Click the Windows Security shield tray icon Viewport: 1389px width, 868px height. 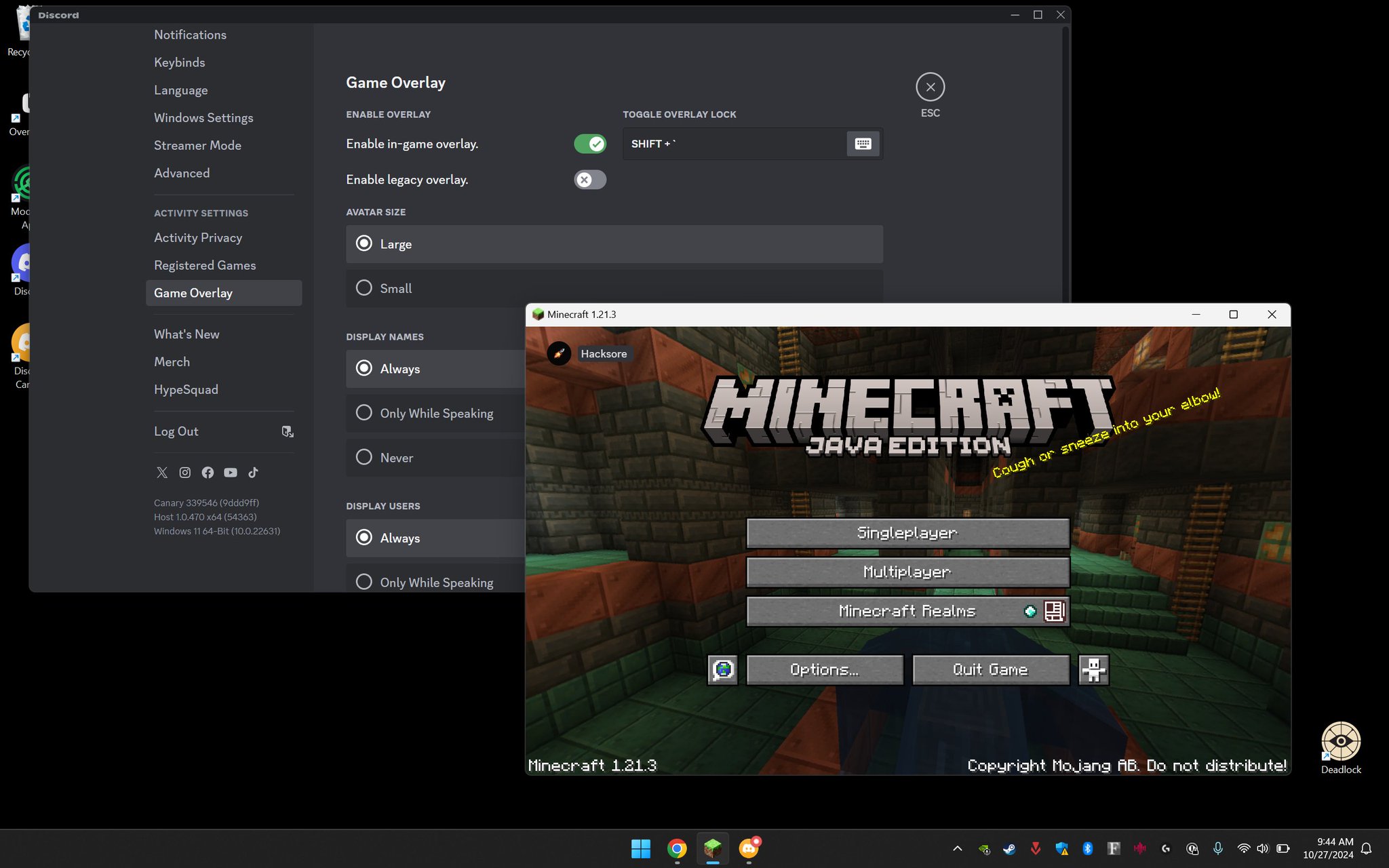(x=1061, y=848)
